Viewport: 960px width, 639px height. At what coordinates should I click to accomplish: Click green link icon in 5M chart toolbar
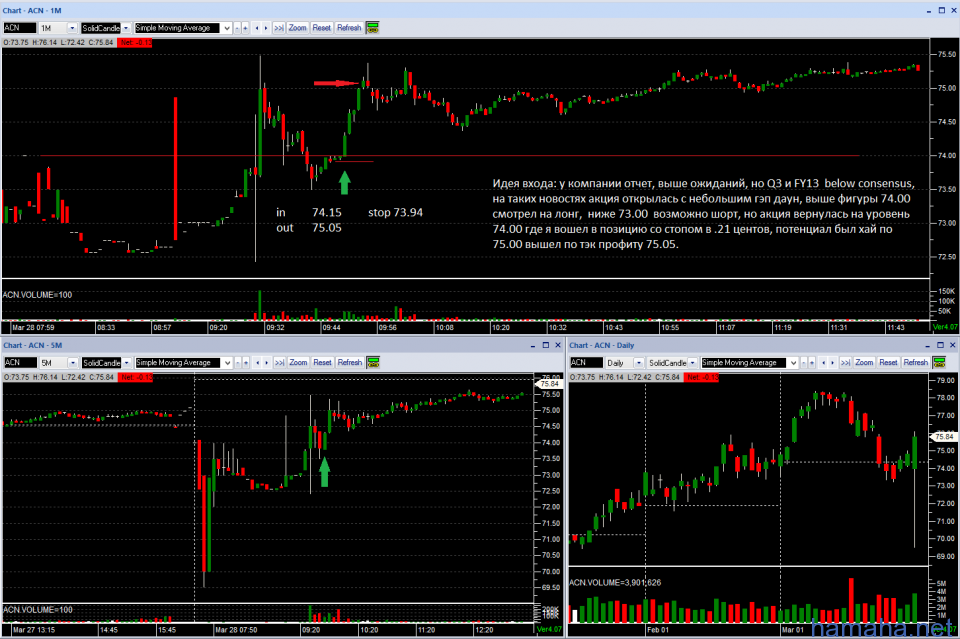[x=373, y=362]
